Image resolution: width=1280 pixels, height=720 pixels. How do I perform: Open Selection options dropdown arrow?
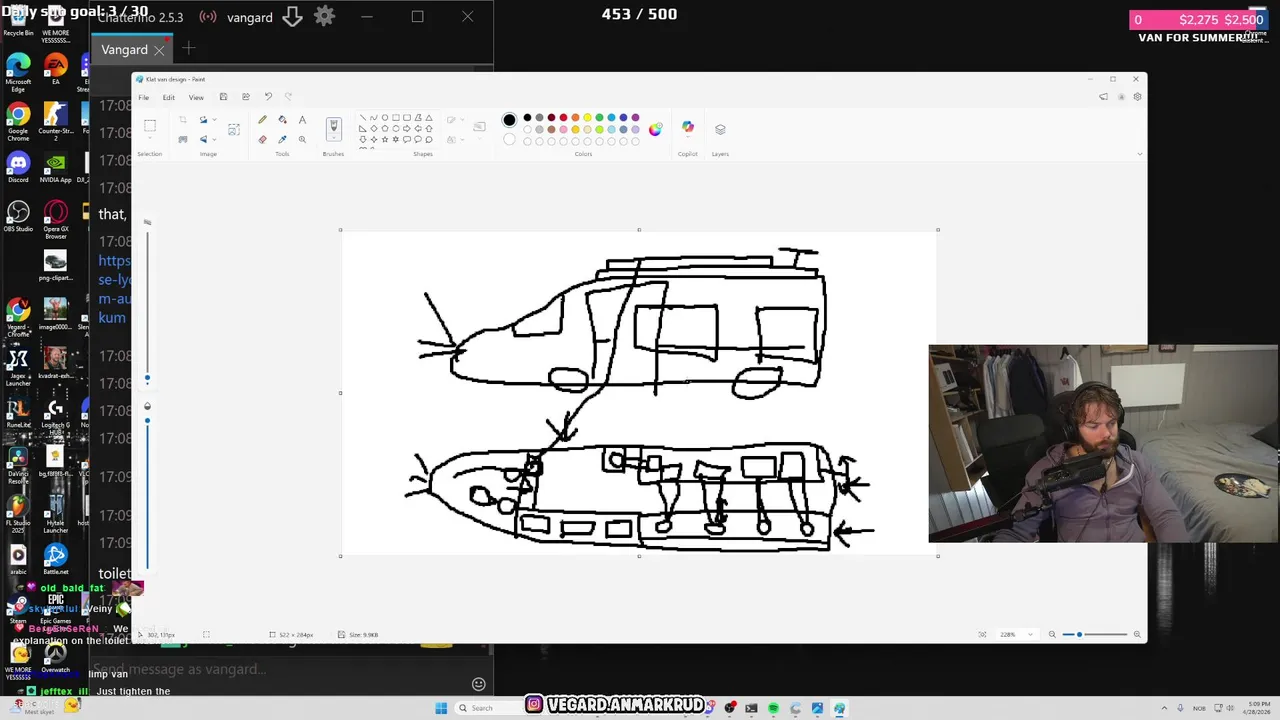coord(150,138)
